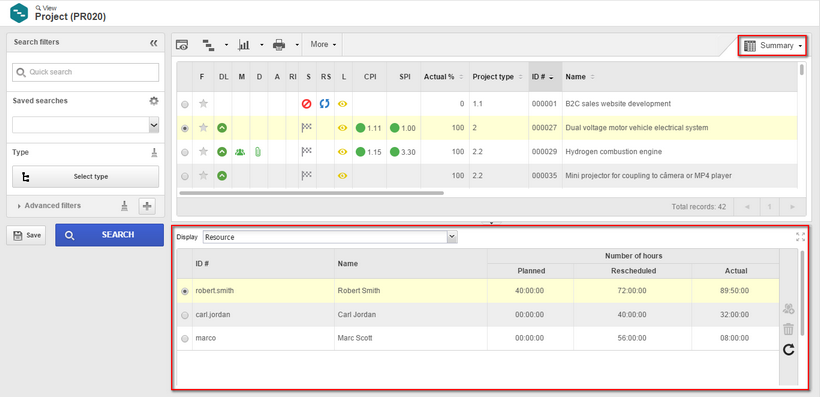The image size is (820, 397).
Task: Expand resource panel to full screen
Action: (800, 237)
